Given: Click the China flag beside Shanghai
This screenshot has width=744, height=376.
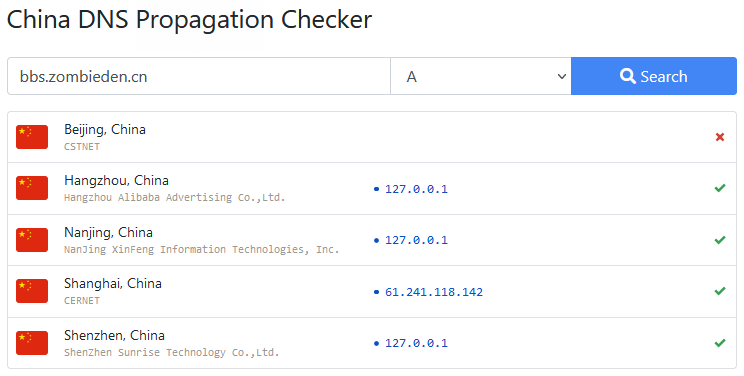Looking at the screenshot, I should click(x=32, y=291).
